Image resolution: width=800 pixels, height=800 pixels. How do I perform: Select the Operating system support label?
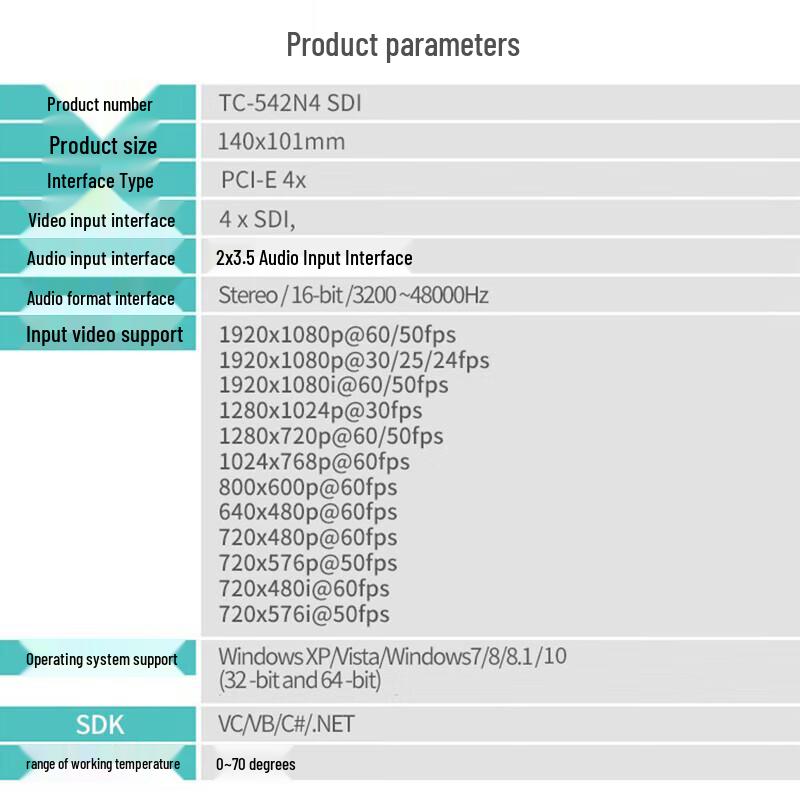tap(102, 660)
